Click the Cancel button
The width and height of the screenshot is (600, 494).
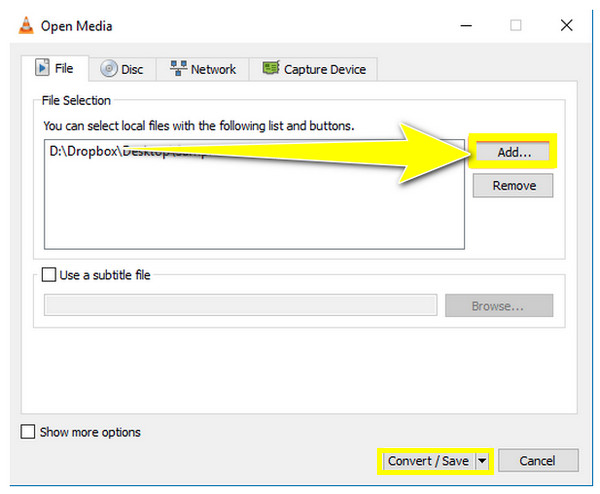click(538, 461)
